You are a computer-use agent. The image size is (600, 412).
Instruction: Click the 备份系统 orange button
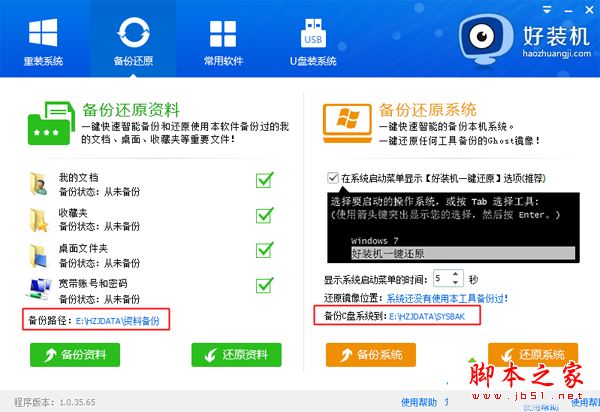tap(371, 355)
